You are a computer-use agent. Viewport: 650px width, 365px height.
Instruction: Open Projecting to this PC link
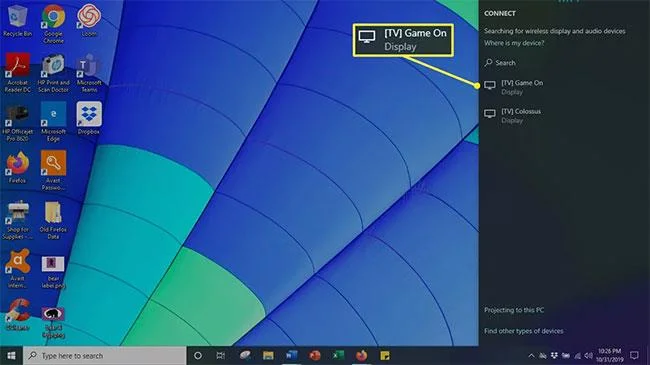(514, 310)
